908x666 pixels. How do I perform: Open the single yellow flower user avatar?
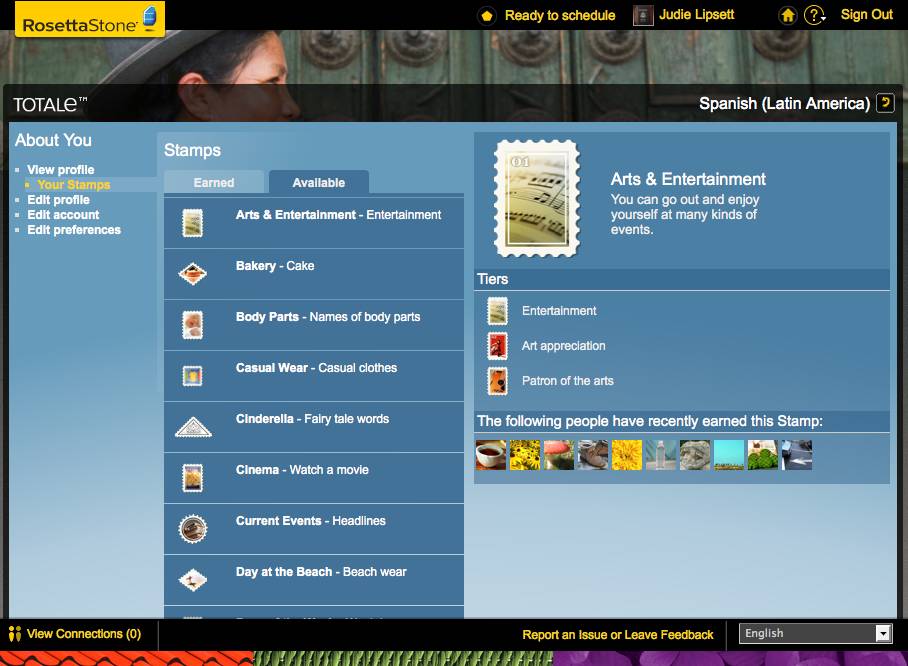[x=627, y=455]
